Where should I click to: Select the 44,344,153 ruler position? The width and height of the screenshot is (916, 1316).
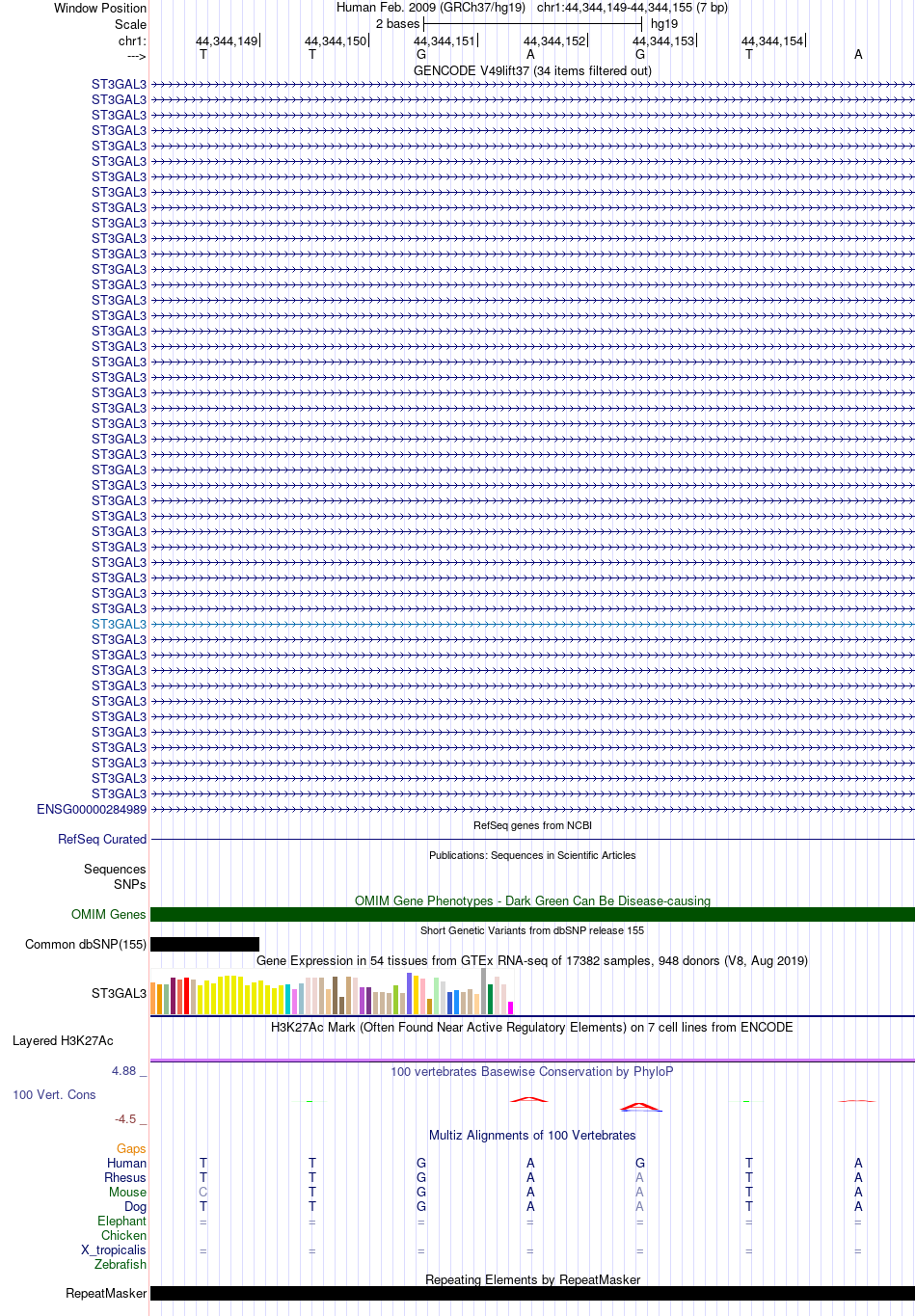point(663,41)
